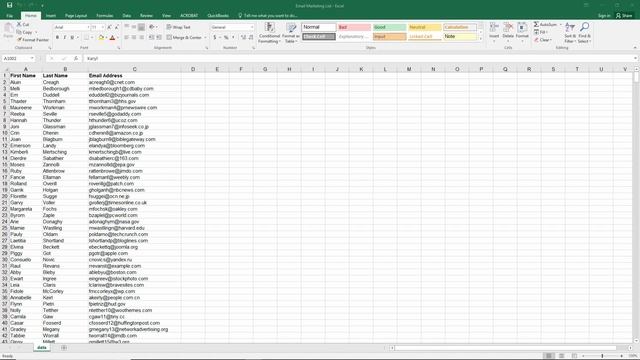The height and width of the screenshot is (360, 640).
Task: Expand the cell styles gallery
Action: [480, 39]
